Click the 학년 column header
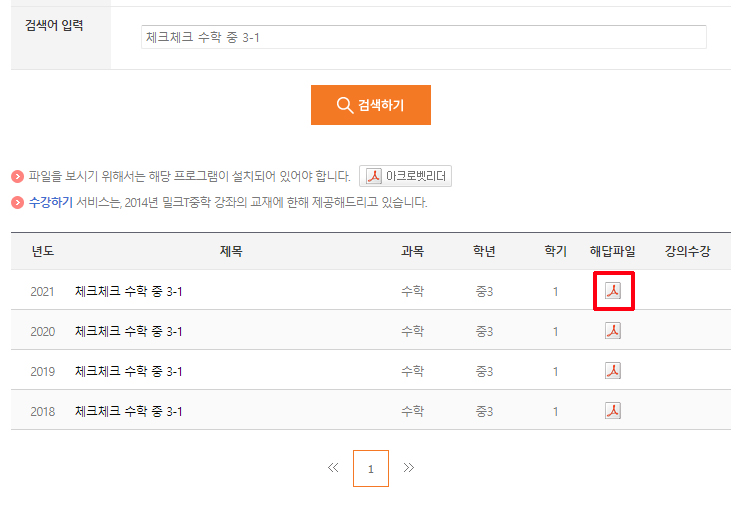 pyautogui.click(x=484, y=251)
